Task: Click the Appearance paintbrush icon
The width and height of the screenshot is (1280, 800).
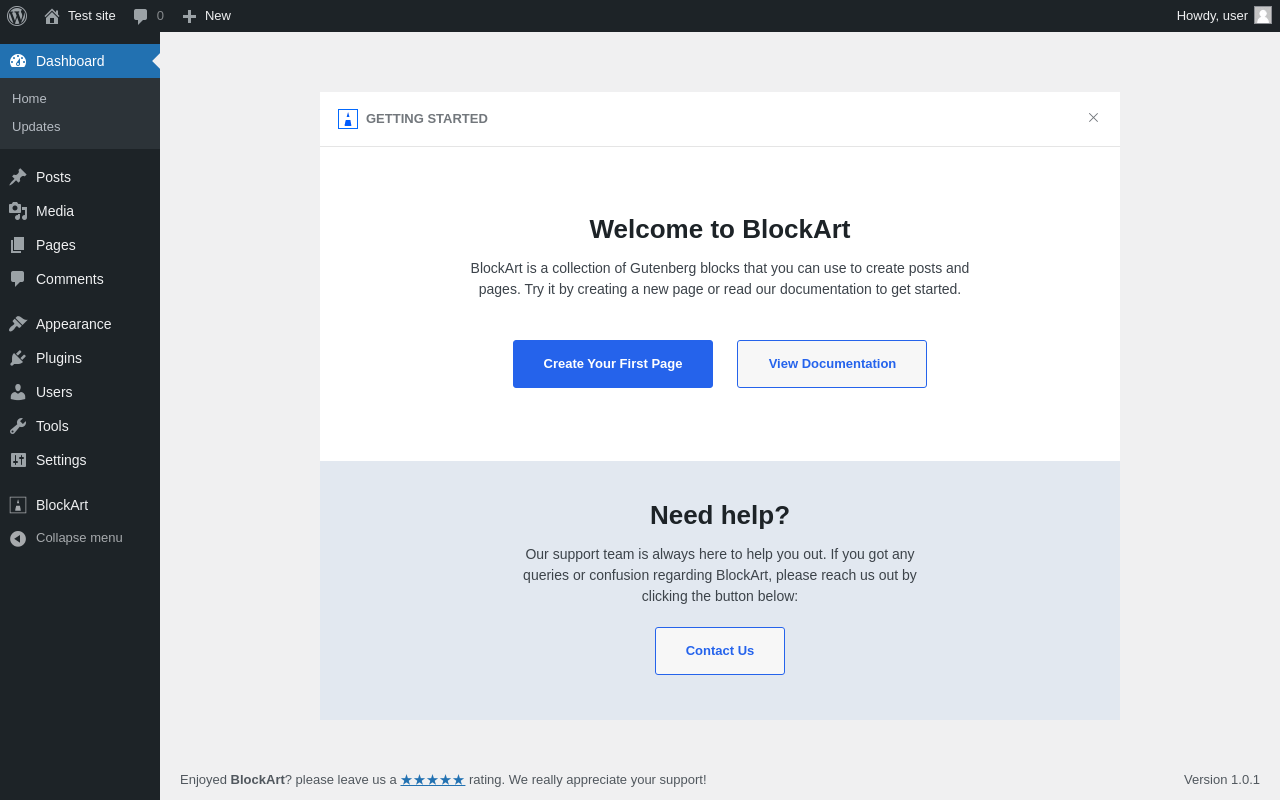Action: click(x=18, y=324)
